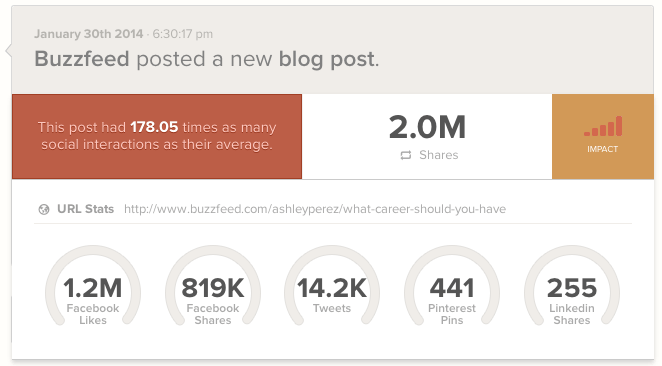This screenshot has width=662, height=366.
Task: Click the IMPACT text label
Action: tap(602, 149)
